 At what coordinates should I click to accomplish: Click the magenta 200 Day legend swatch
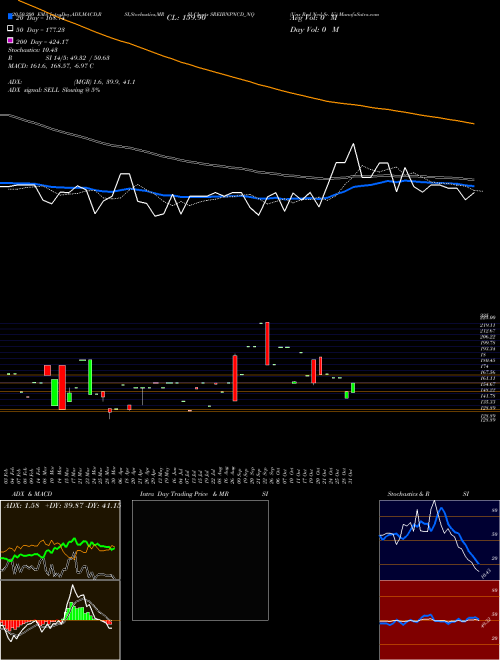click(10, 41)
